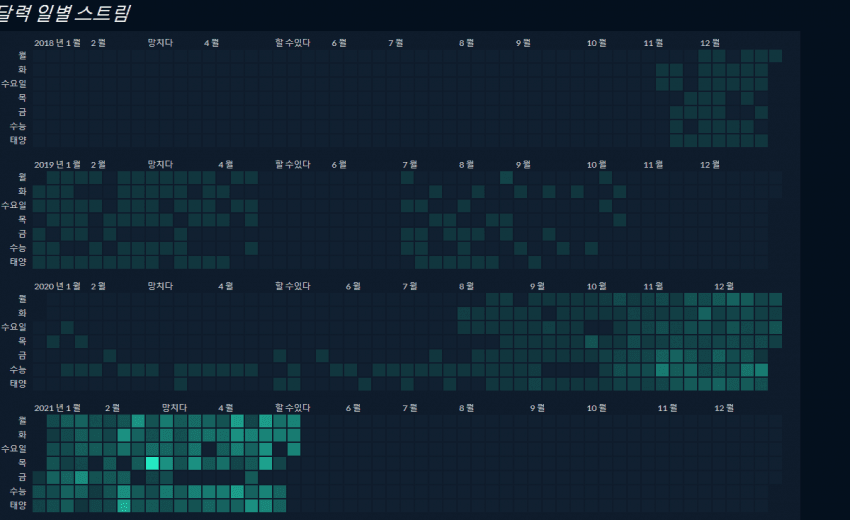Click '할 수있다' label in the 2019 calendar
The width and height of the screenshot is (850, 520).
tap(292, 164)
